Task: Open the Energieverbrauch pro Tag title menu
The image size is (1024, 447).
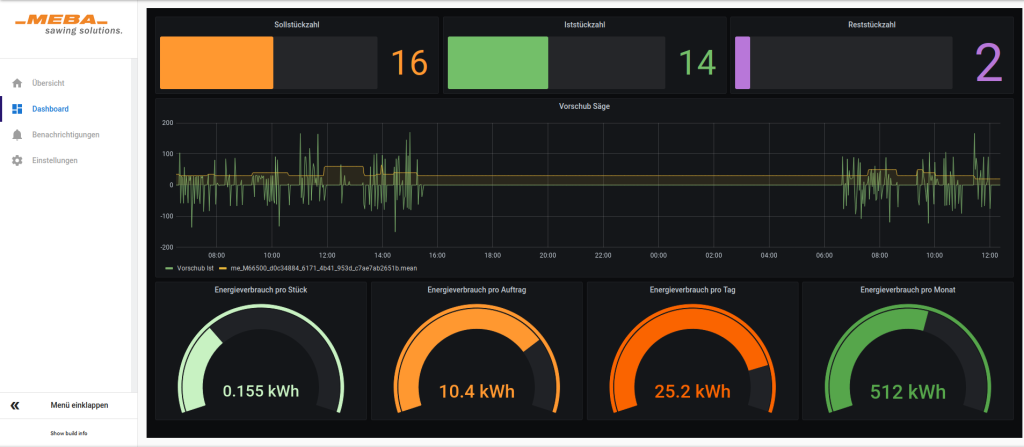Action: [x=692, y=290]
